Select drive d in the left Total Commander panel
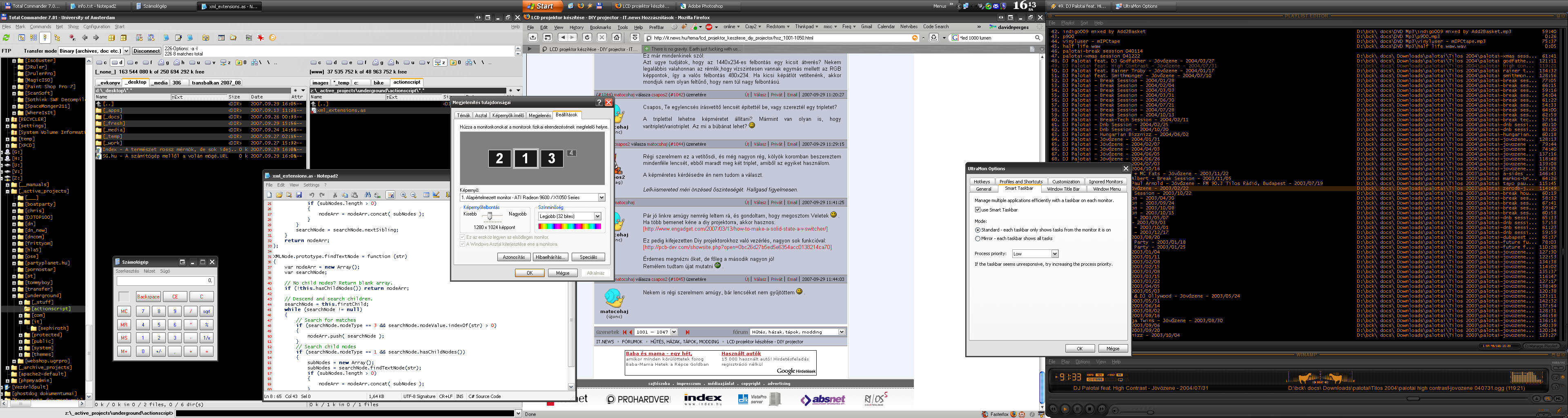 118,63
